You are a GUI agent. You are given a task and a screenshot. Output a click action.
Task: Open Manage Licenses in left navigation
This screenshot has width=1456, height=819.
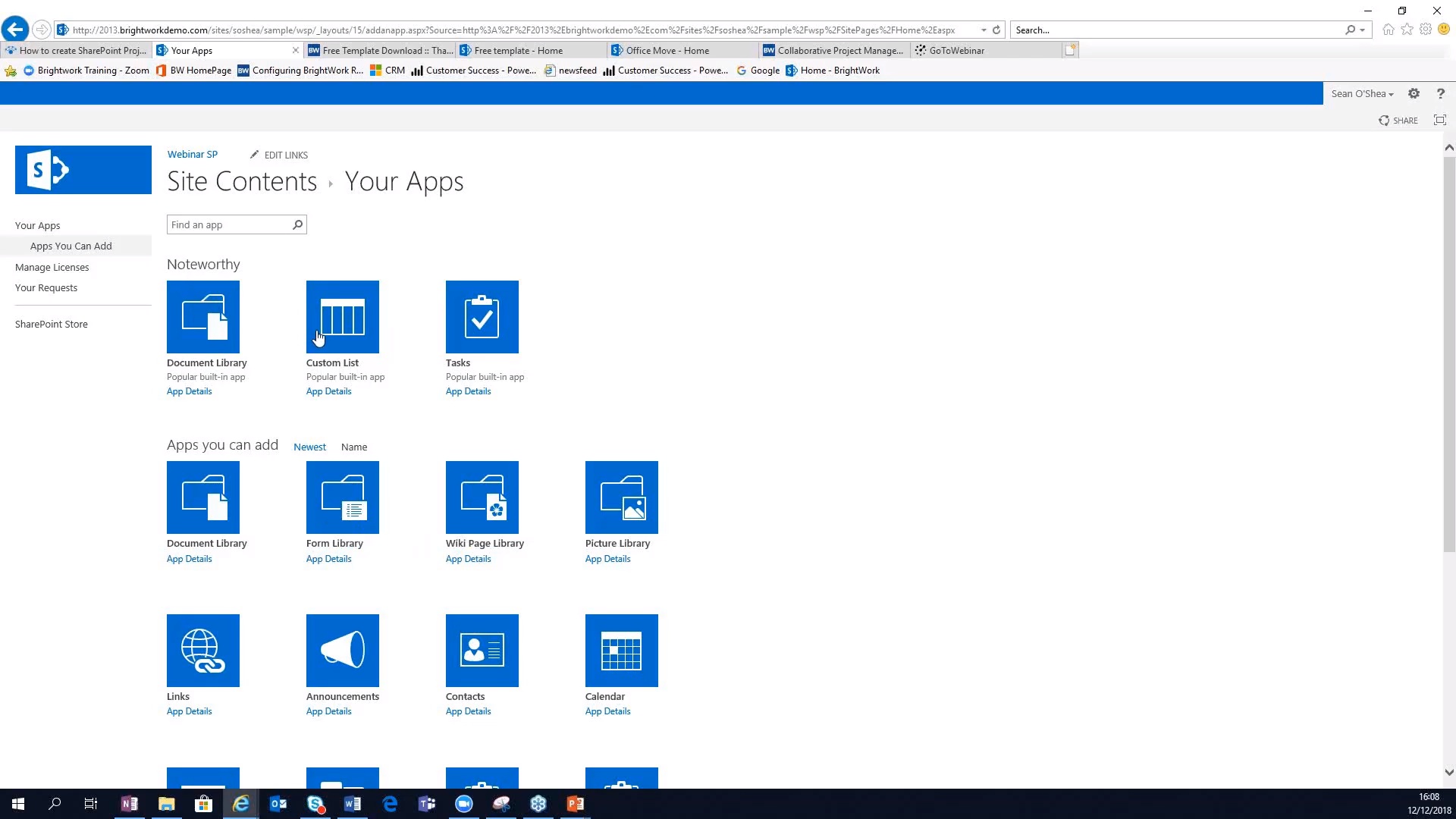[52, 268]
